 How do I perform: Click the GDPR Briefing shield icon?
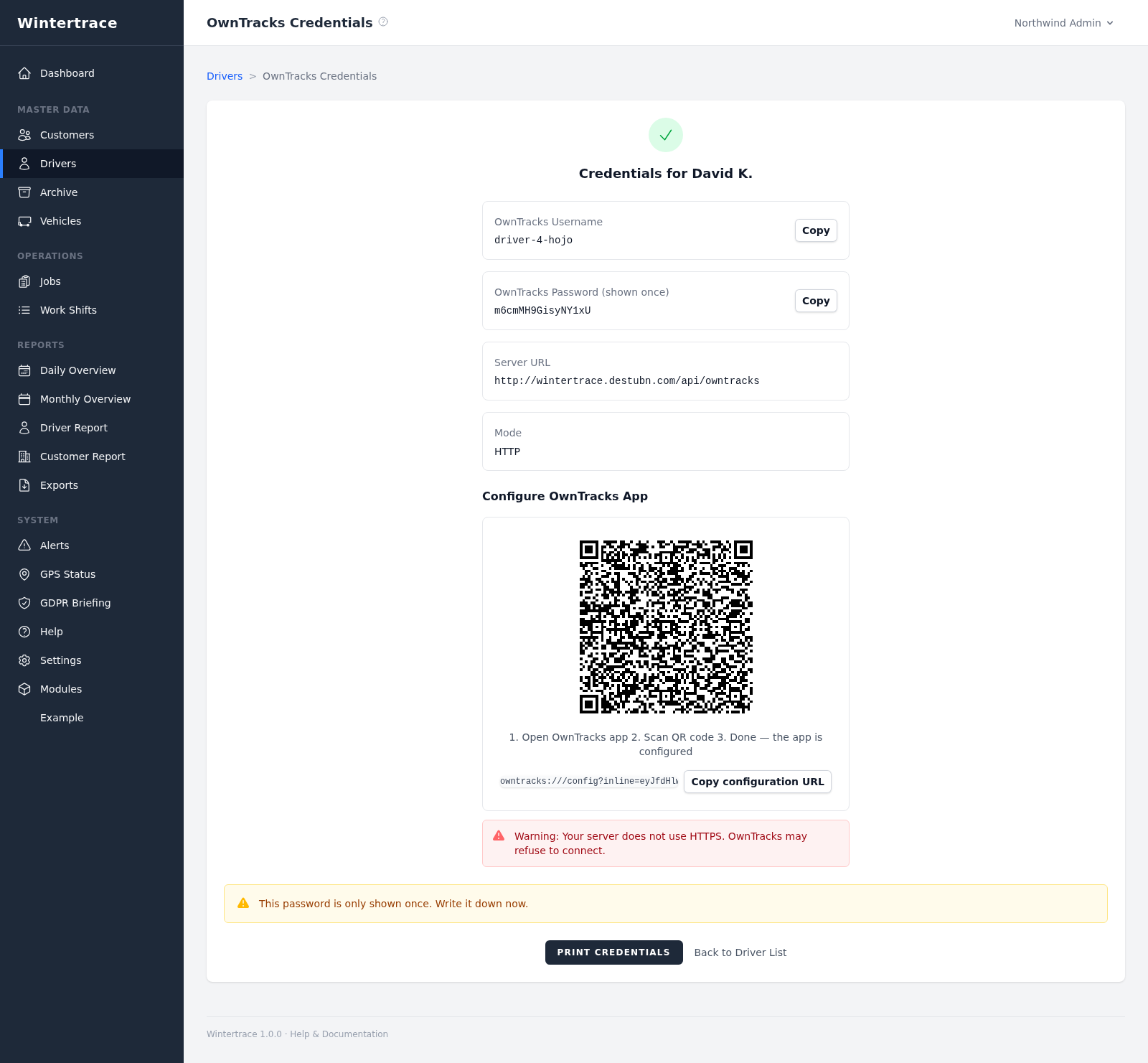click(x=24, y=603)
